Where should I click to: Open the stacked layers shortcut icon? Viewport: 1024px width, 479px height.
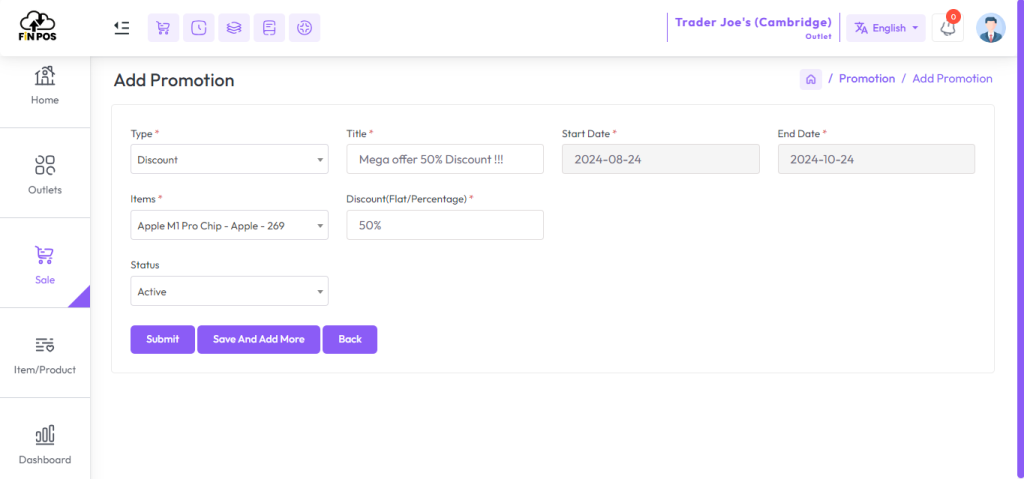coord(234,28)
